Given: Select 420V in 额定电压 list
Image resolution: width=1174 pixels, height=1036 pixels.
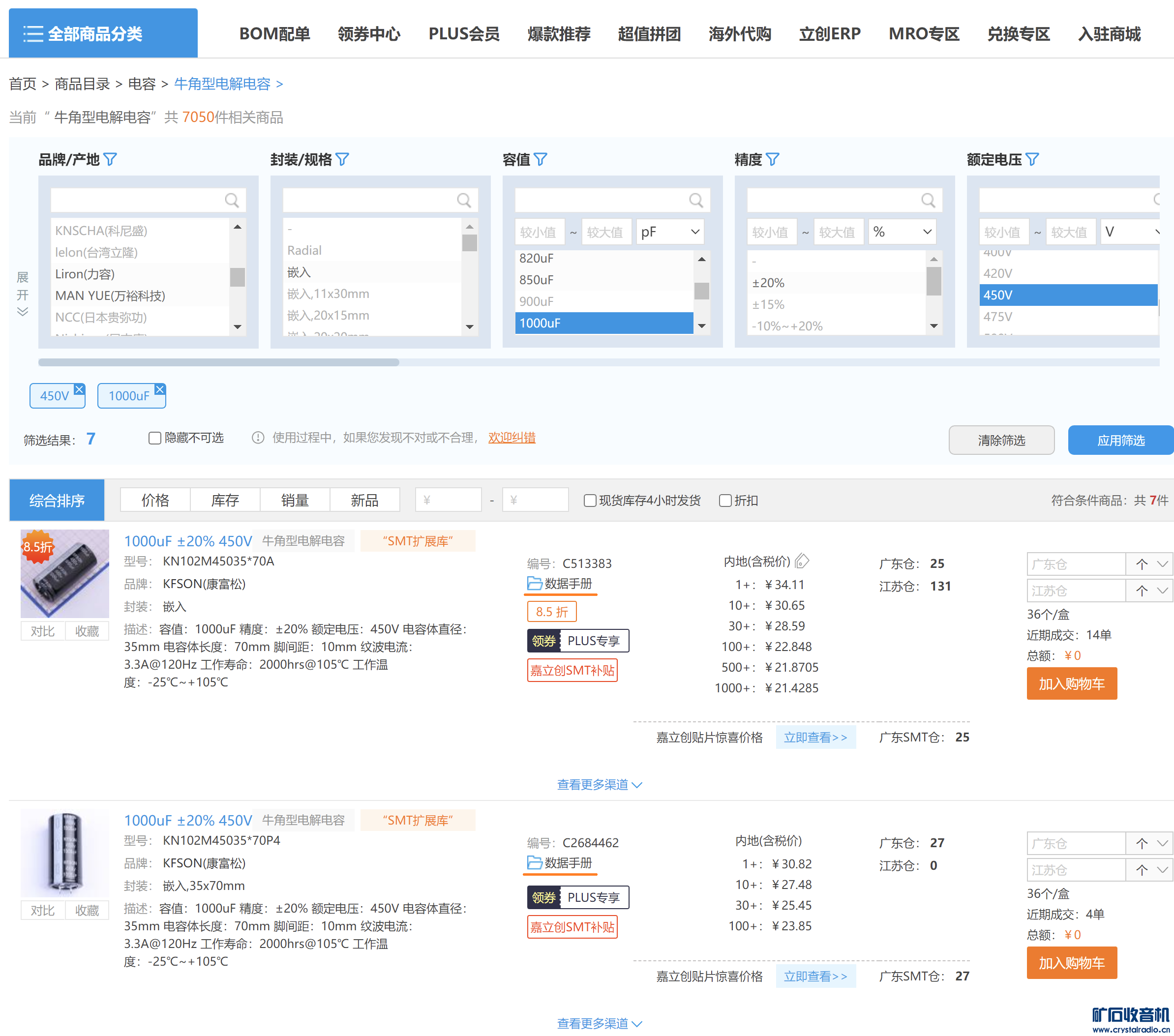Looking at the screenshot, I should (1068, 273).
